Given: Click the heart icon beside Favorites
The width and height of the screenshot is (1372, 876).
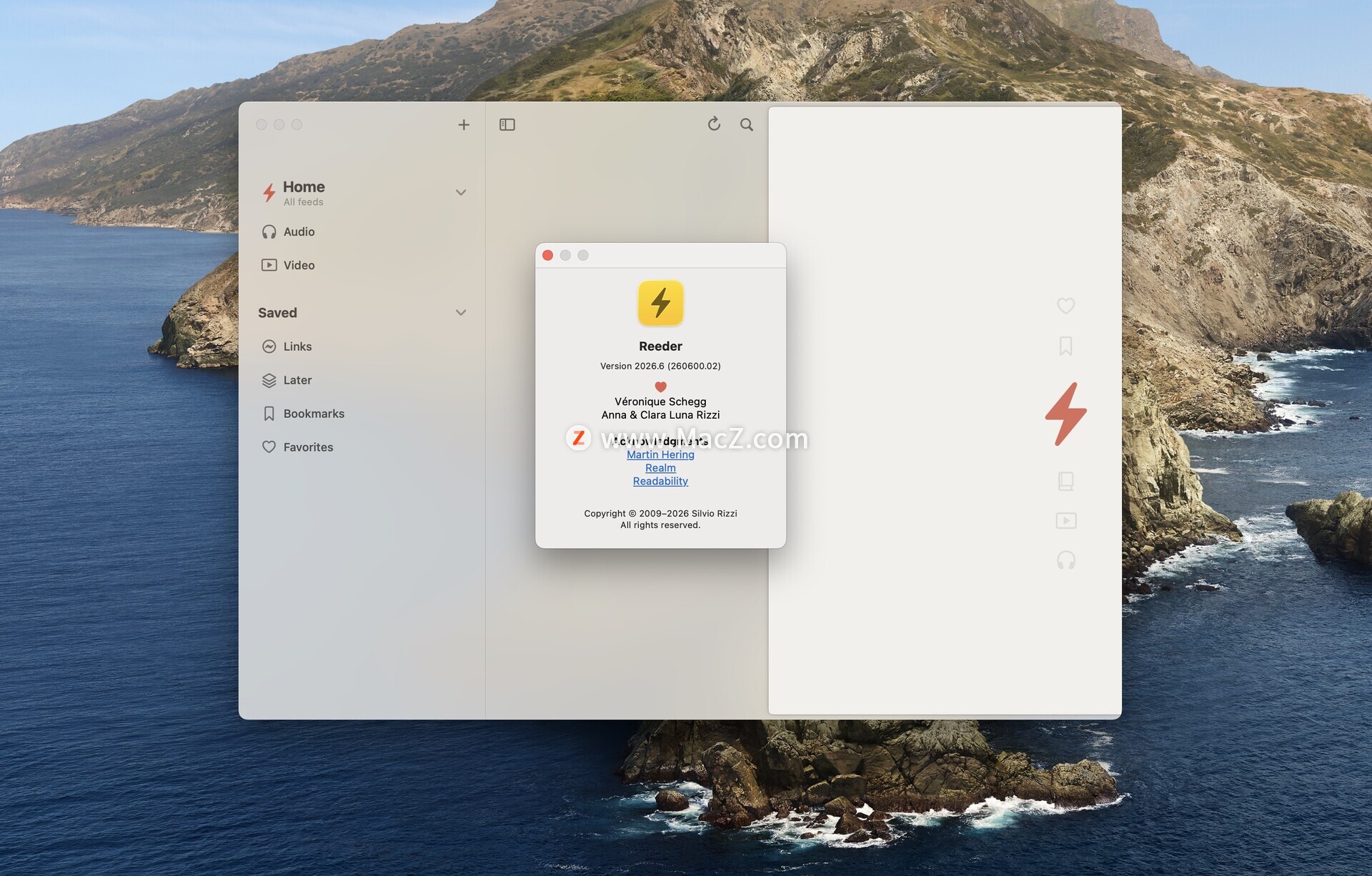Looking at the screenshot, I should tap(269, 447).
